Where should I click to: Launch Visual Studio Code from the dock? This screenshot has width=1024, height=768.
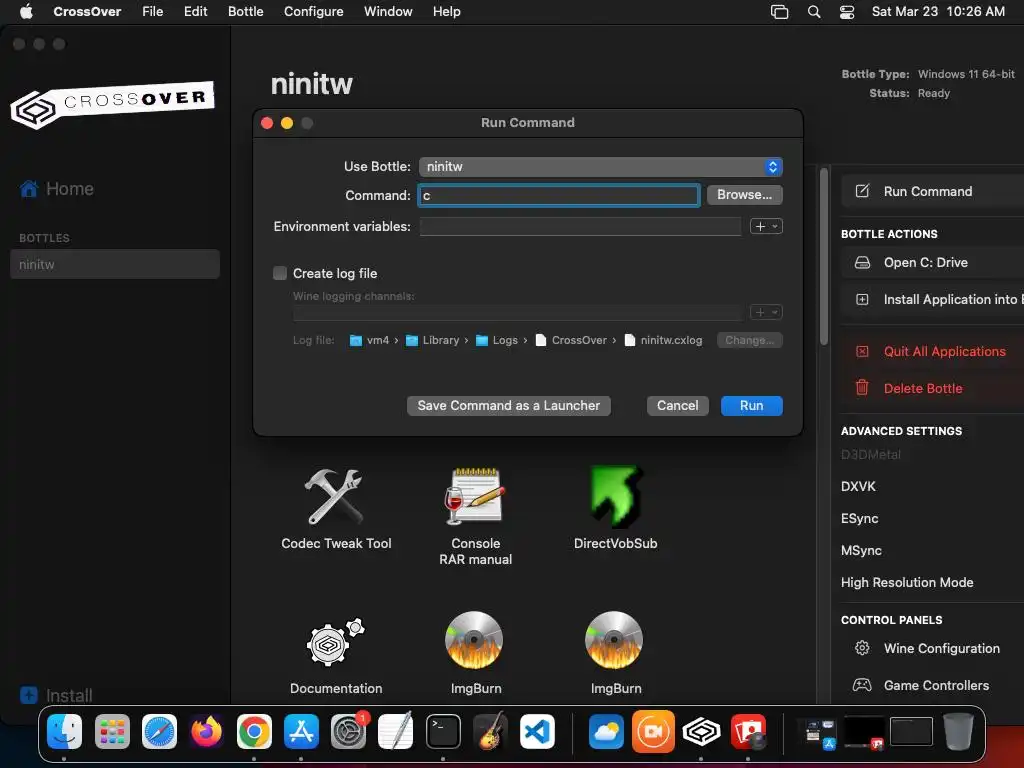(537, 731)
